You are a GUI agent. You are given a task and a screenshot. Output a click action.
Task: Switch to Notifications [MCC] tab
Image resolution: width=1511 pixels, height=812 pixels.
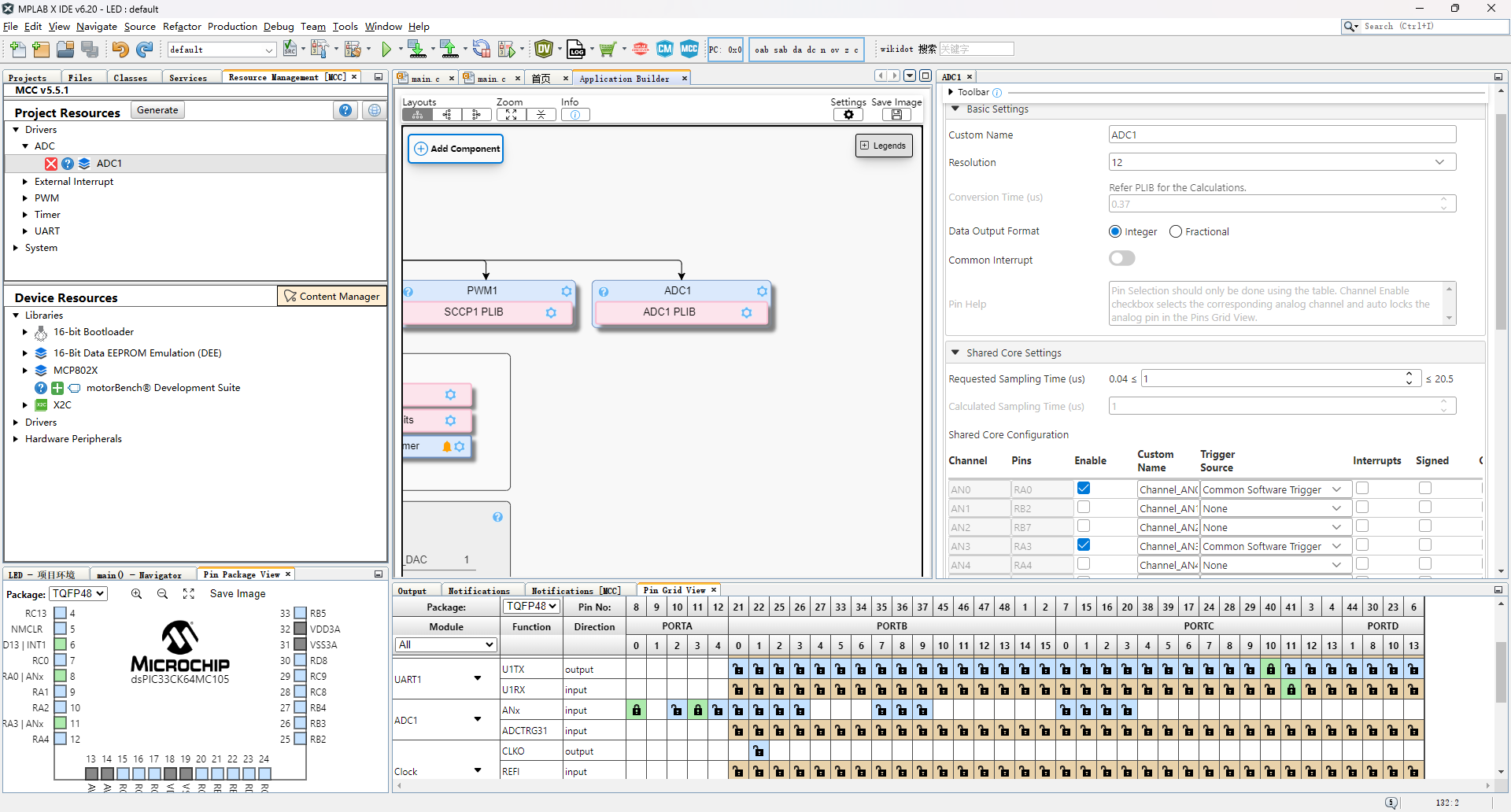[x=576, y=590]
